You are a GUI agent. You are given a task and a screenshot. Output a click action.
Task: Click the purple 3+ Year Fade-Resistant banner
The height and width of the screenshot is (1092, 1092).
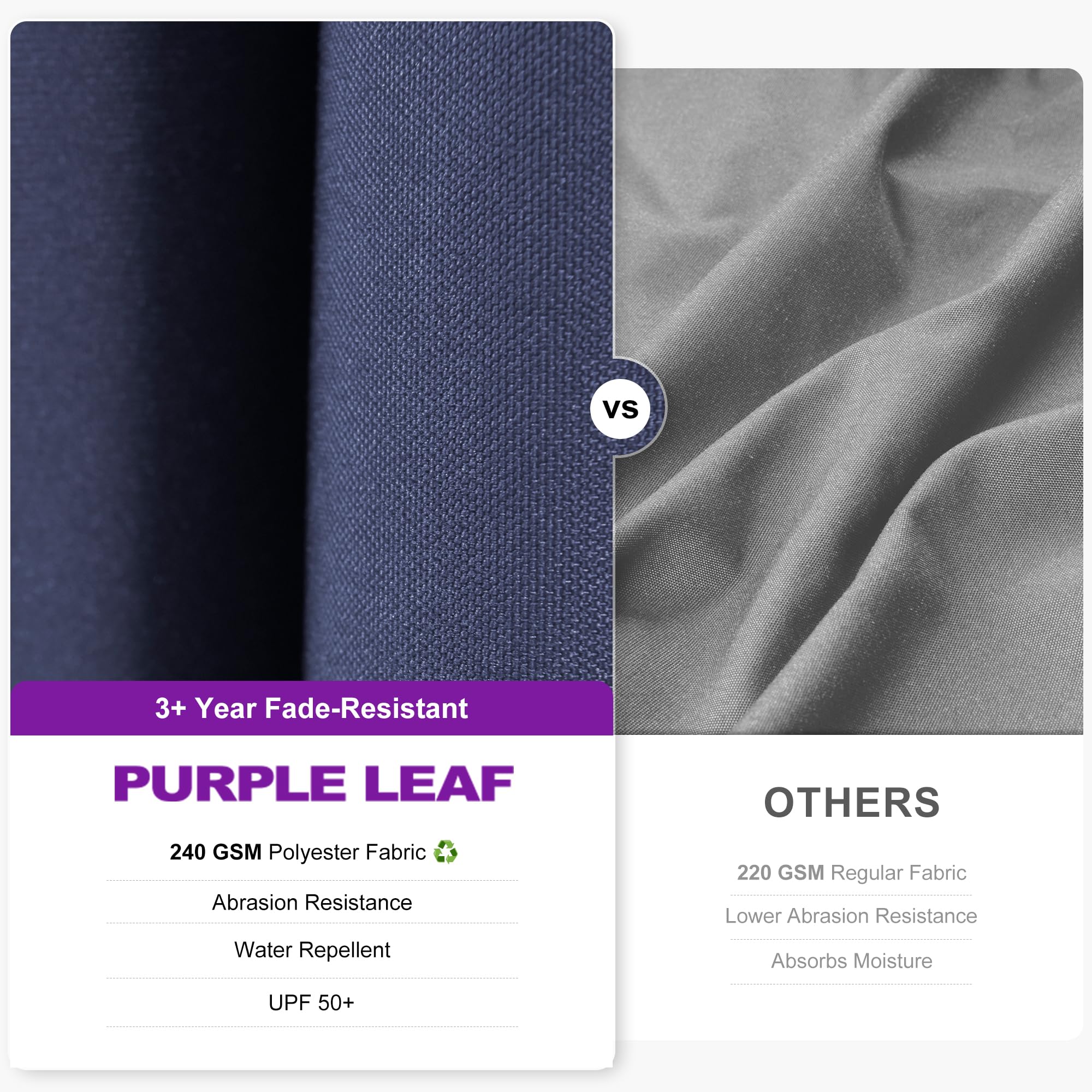click(311, 708)
